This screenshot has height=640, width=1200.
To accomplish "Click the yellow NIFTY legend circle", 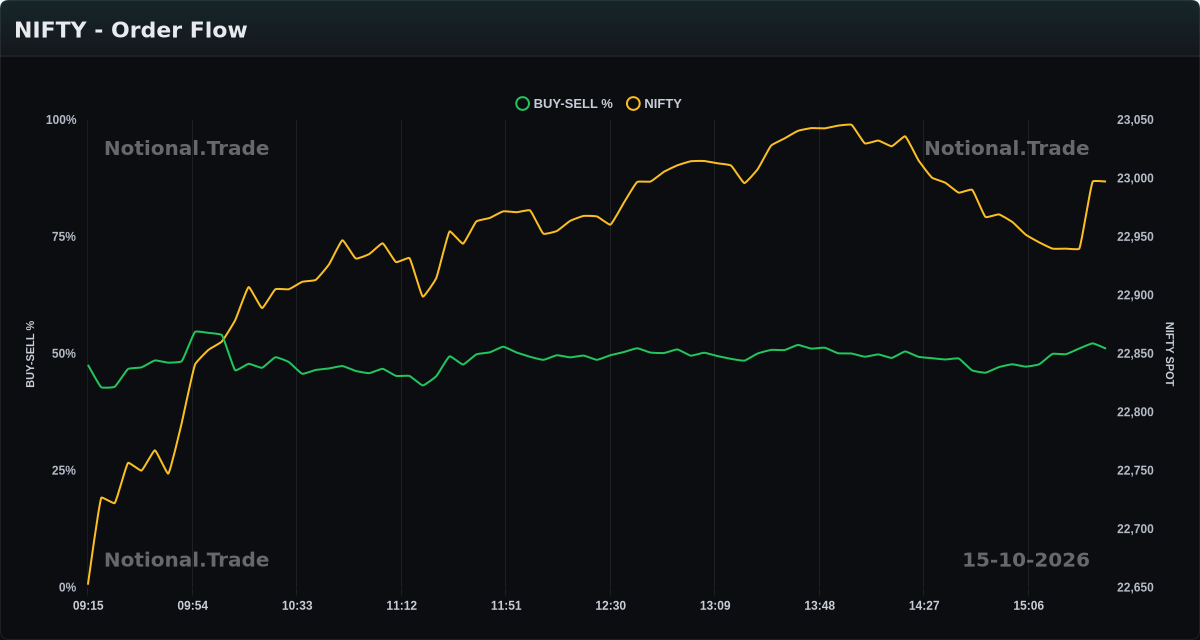I will click(x=633, y=103).
